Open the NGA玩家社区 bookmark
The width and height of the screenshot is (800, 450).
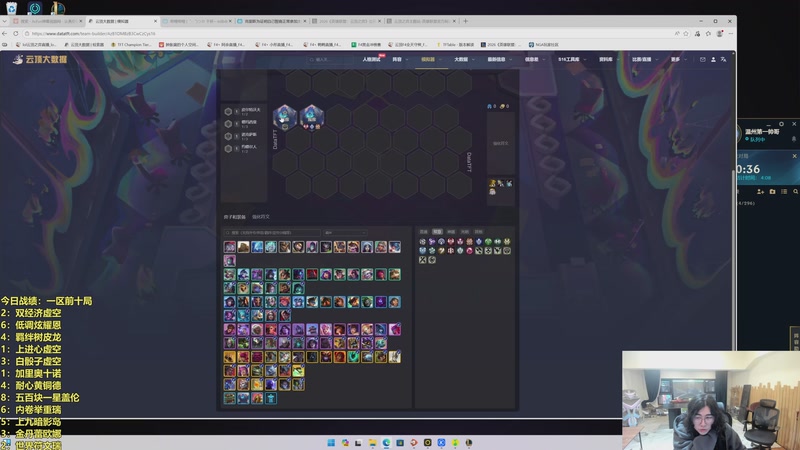point(543,45)
